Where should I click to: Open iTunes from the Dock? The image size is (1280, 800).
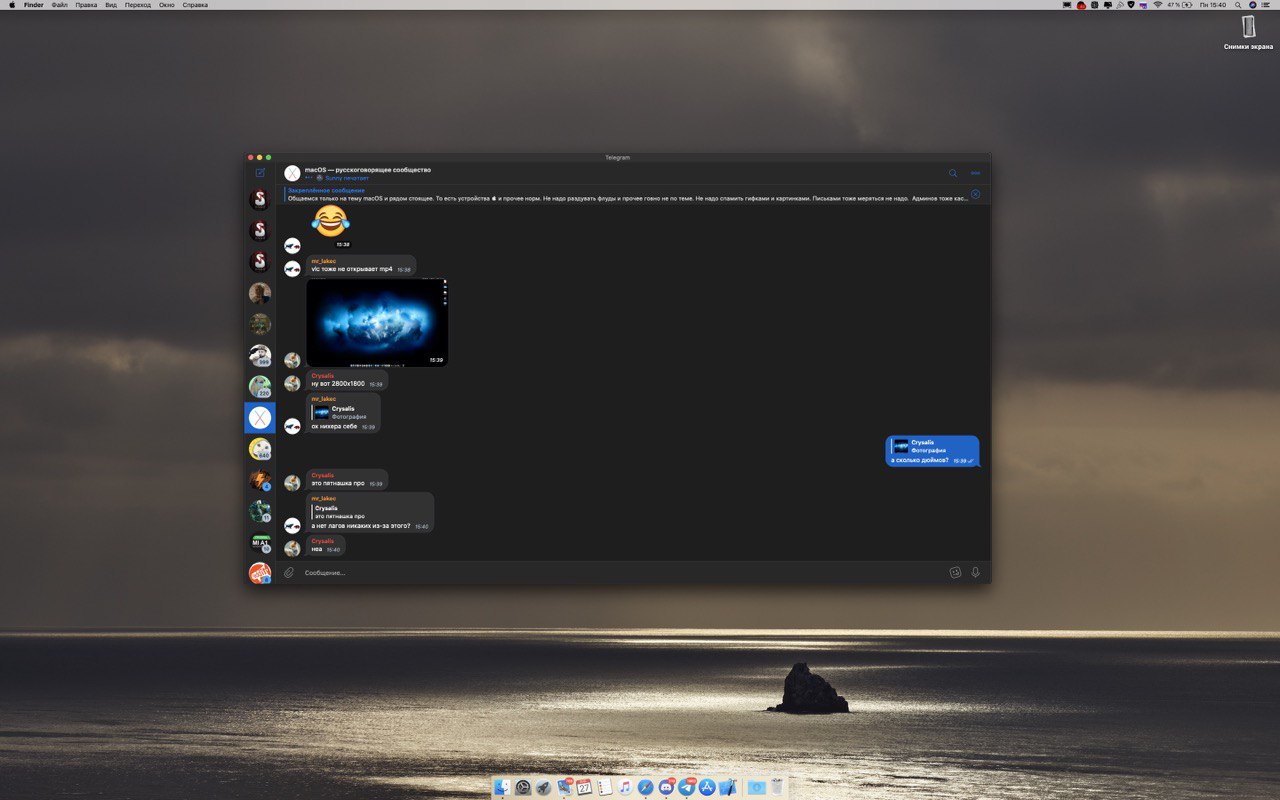coord(625,788)
